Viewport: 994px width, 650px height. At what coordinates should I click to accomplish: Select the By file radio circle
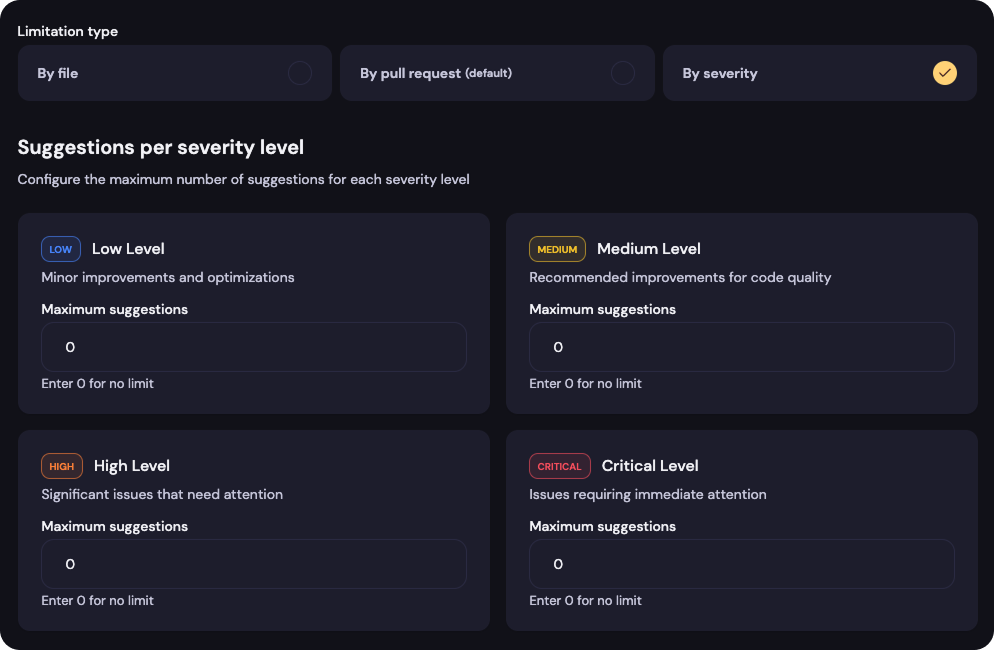300,74
